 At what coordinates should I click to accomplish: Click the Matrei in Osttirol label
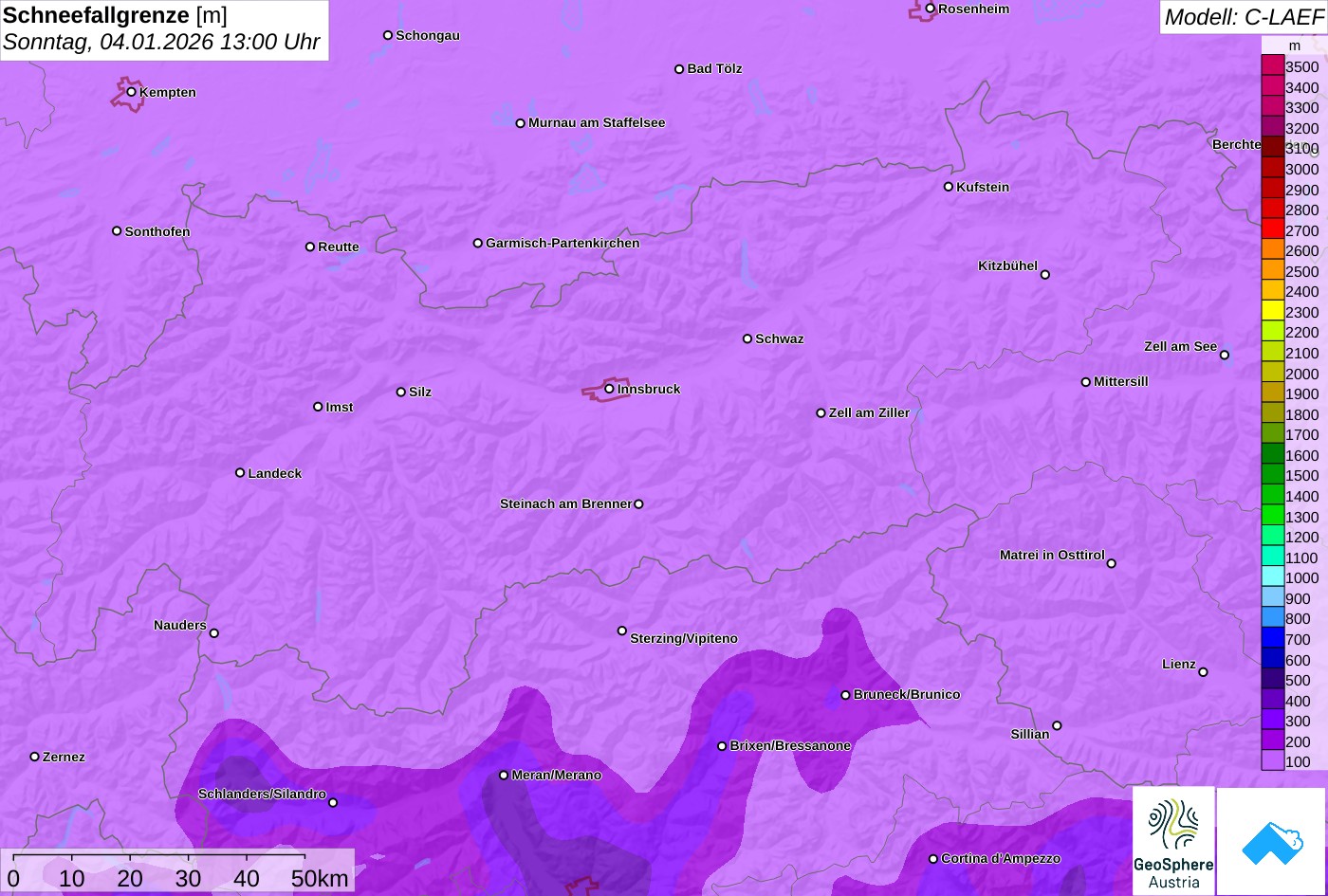point(1052,555)
